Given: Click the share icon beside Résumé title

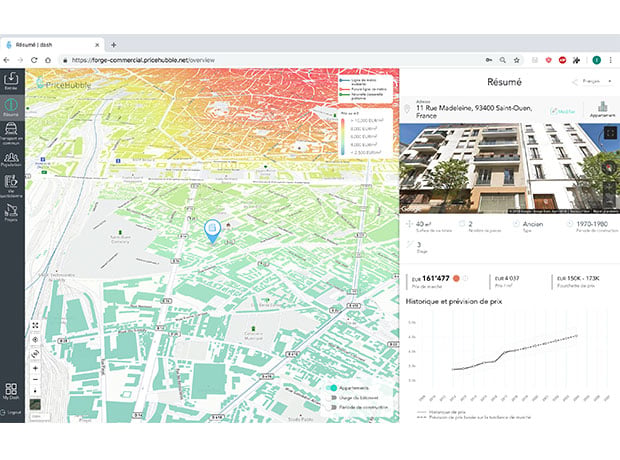Looking at the screenshot, I should point(575,82).
